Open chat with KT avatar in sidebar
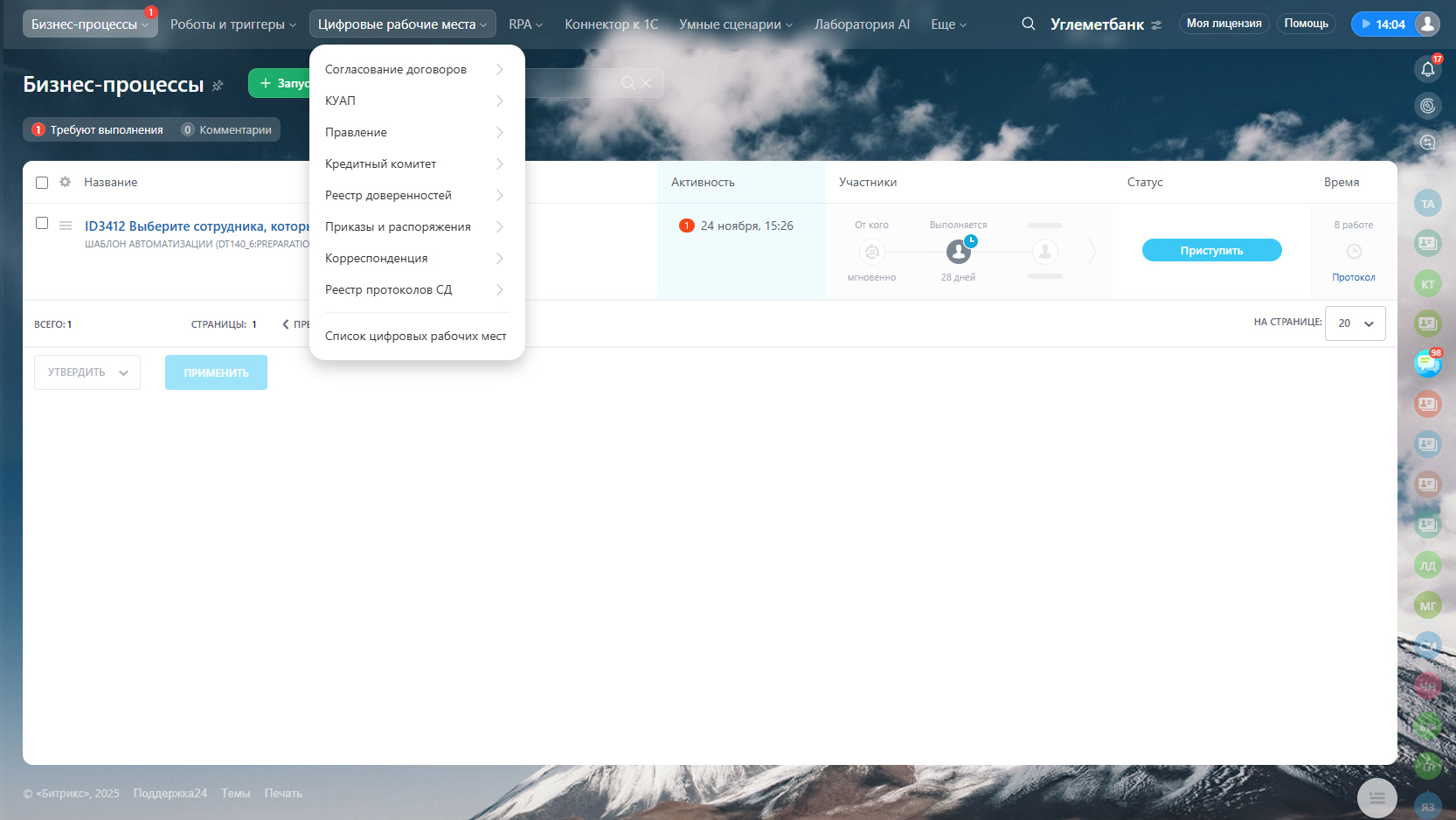This screenshot has height=820, width=1456. coord(1428,284)
